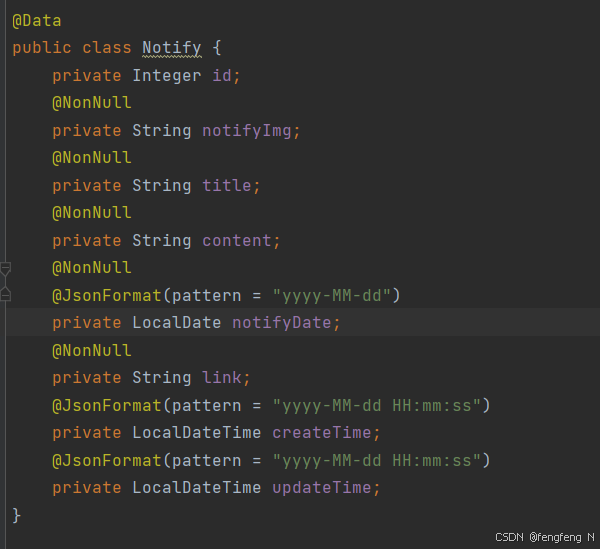This screenshot has height=549, width=600.
Task: Collapse the fold marker beside @NonNull annotation
Action: 5,269
